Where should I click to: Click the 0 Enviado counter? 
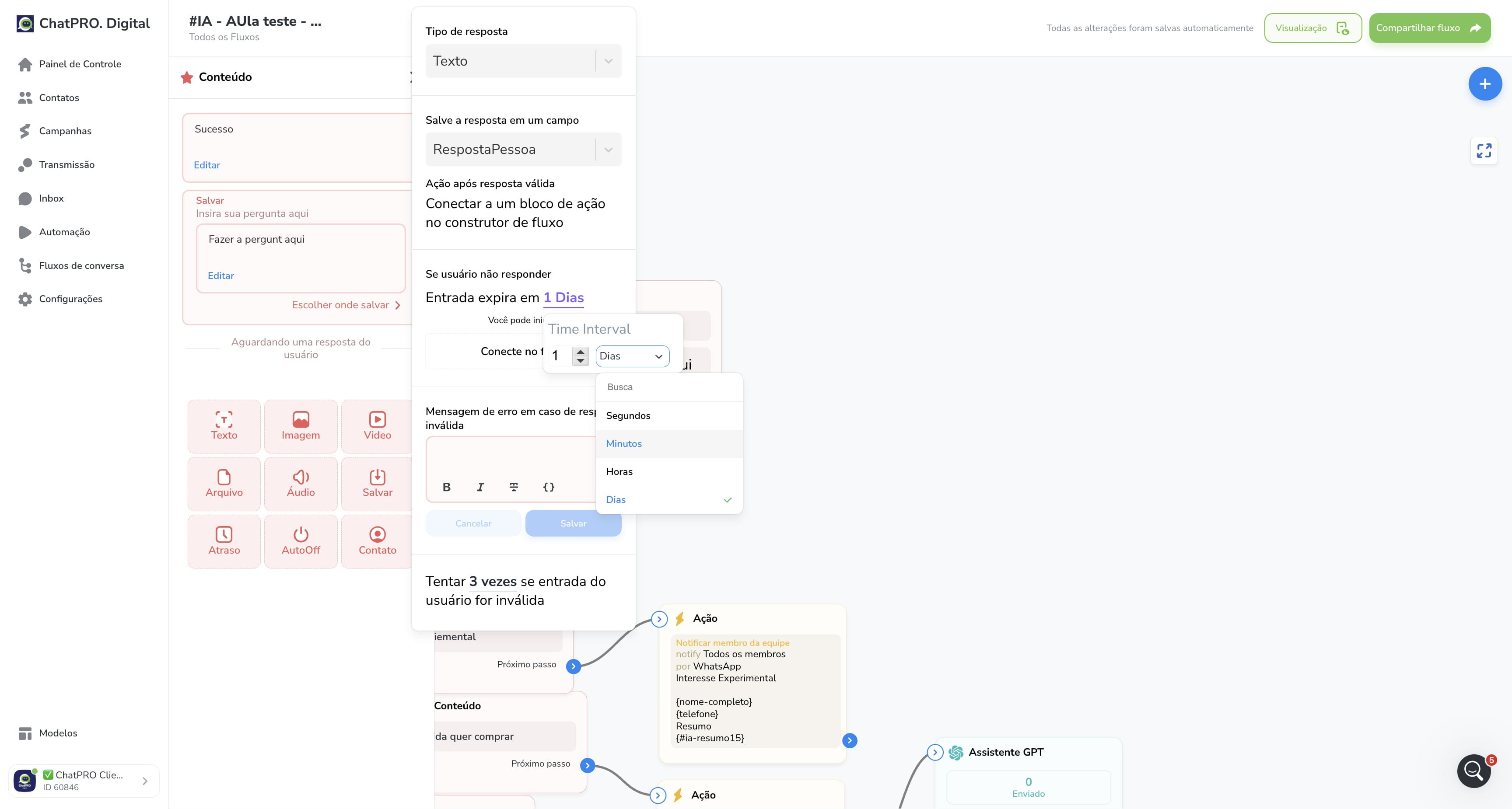click(x=1029, y=787)
